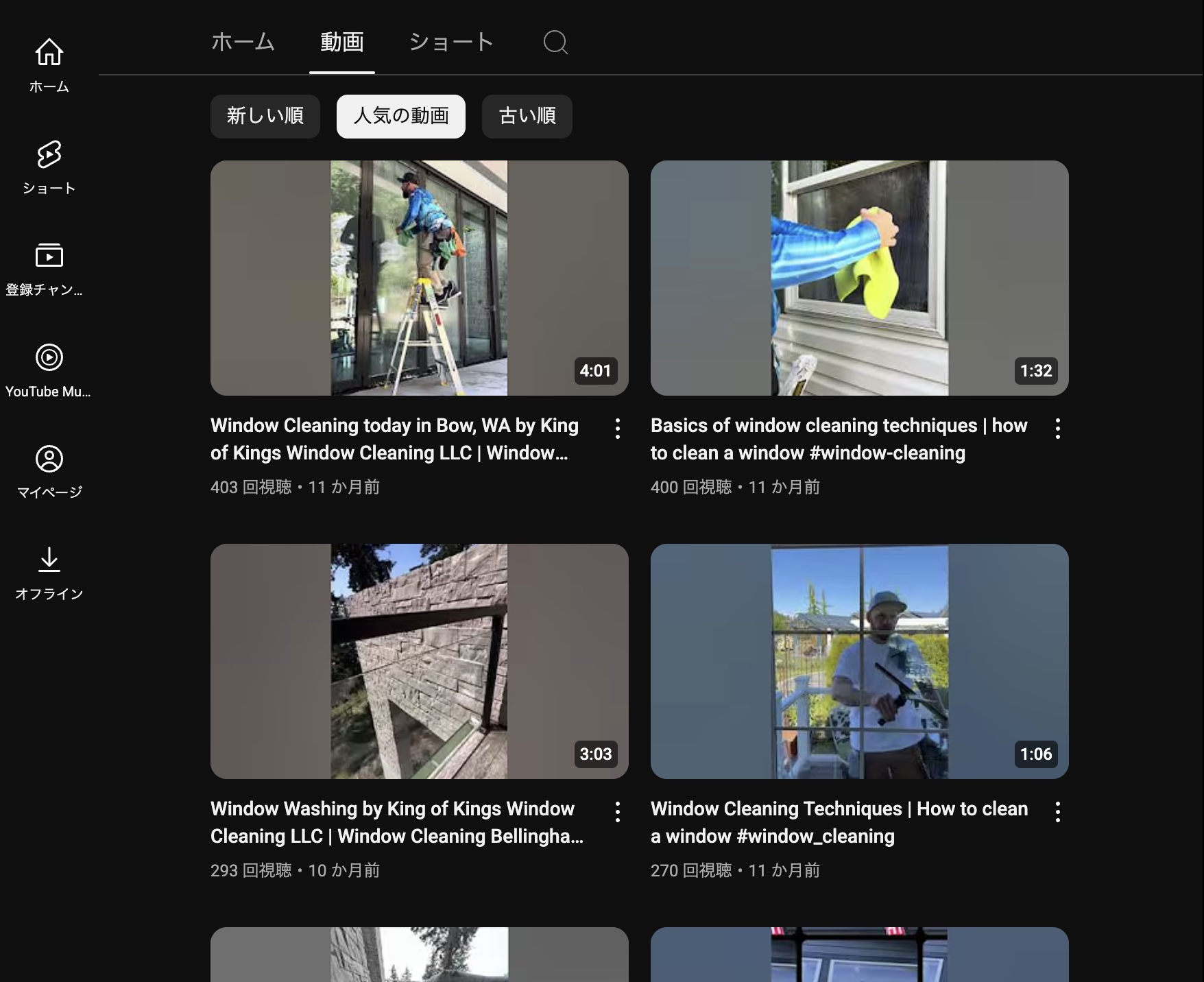1204x982 pixels.
Task: Open options menu for Window Washing video
Action: [x=617, y=812]
